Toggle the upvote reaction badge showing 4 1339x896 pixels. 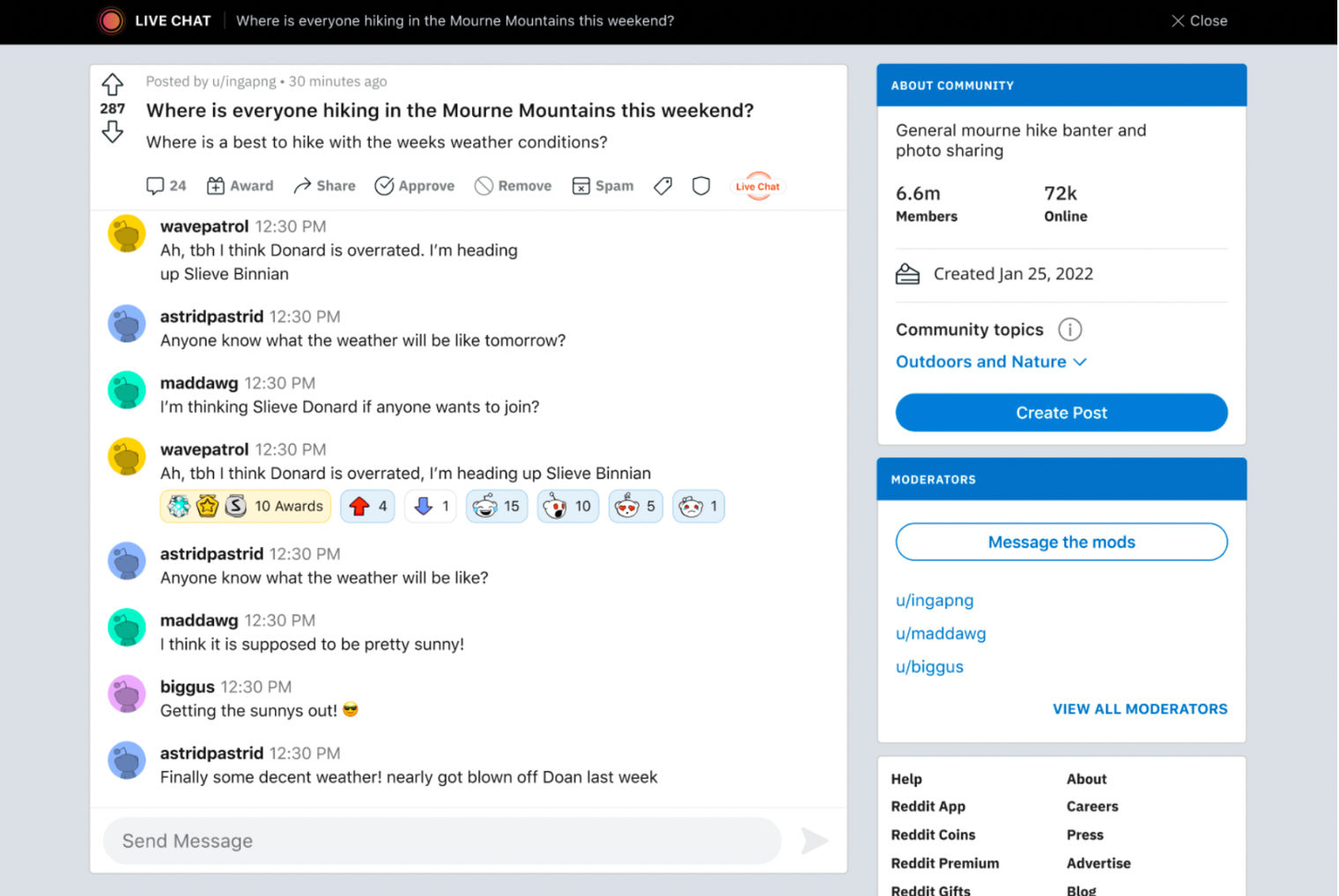(367, 506)
